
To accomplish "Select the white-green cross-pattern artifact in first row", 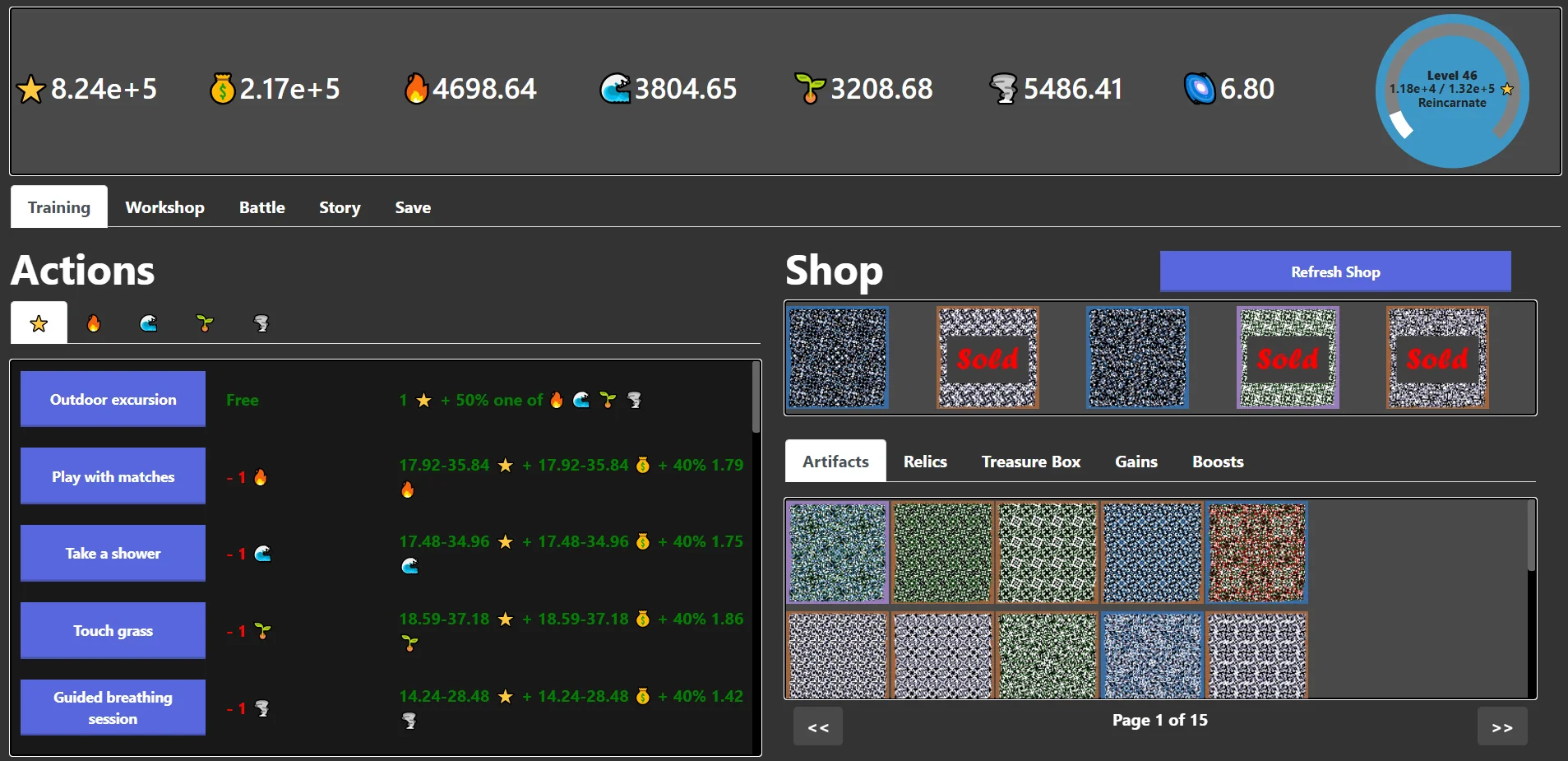I will coord(1048,553).
